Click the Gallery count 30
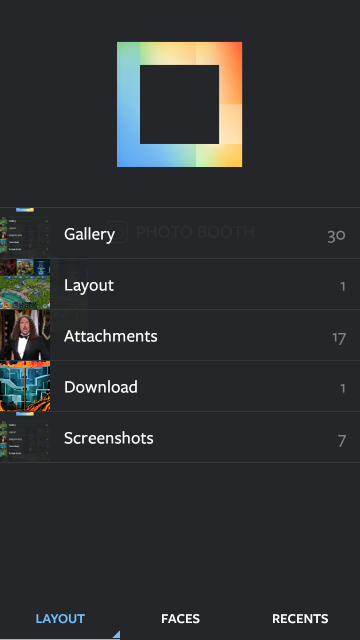This screenshot has width=360, height=640. 336,236
